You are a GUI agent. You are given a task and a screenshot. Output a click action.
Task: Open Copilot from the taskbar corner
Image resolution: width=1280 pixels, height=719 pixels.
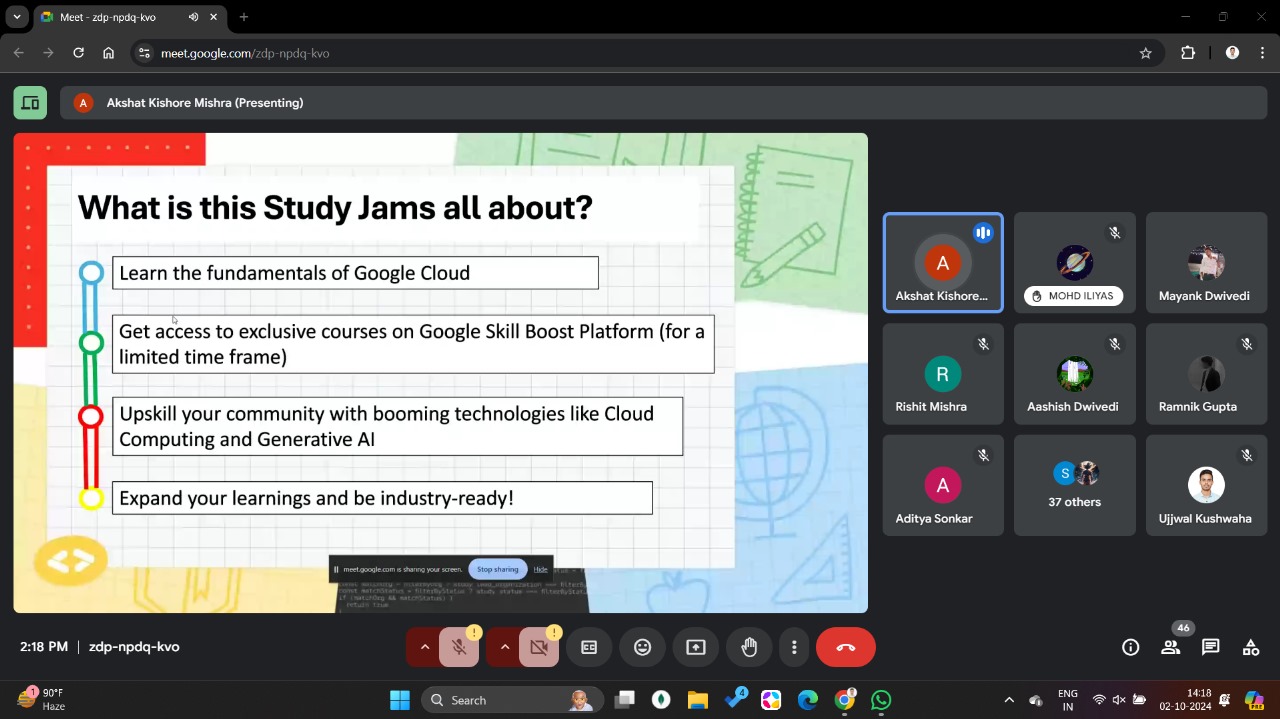[1254, 700]
